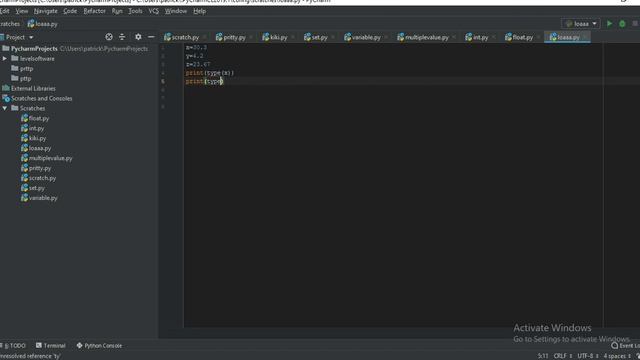Open int.py in the project tree
The width and height of the screenshot is (640, 360).
33,128
